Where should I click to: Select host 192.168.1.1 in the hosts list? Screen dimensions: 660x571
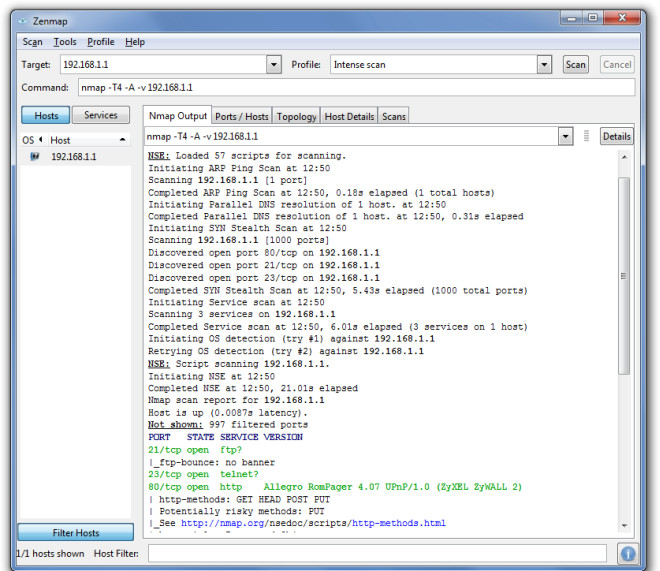(x=76, y=157)
